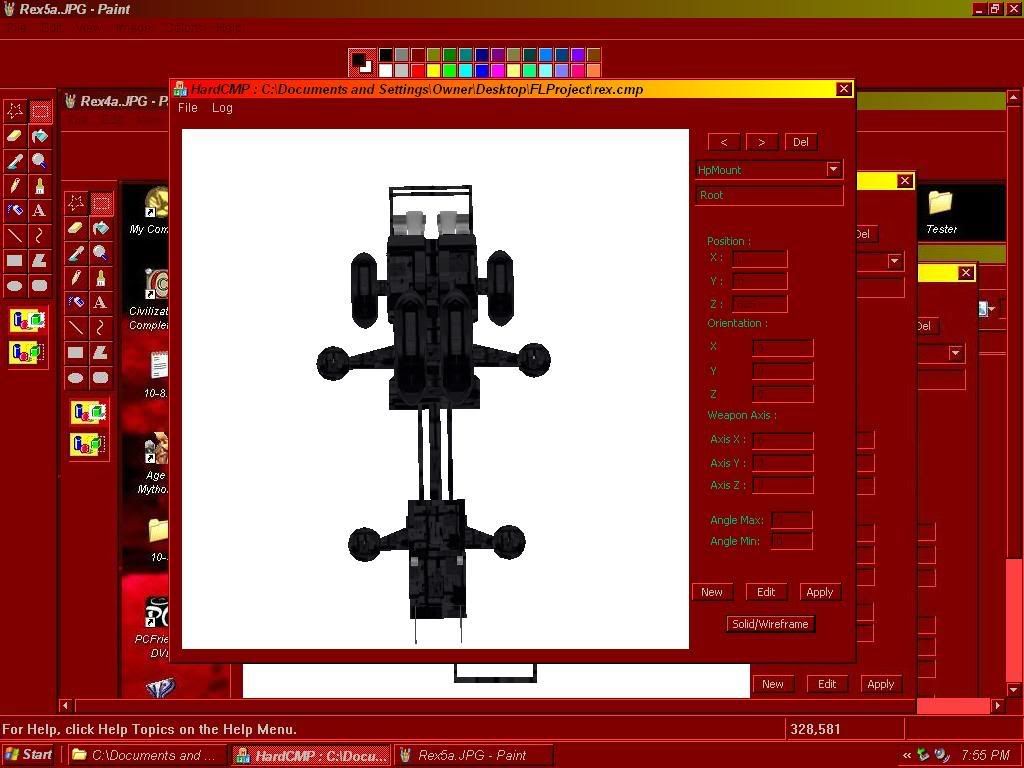Open the Log menu in HardCMP

tap(222, 108)
